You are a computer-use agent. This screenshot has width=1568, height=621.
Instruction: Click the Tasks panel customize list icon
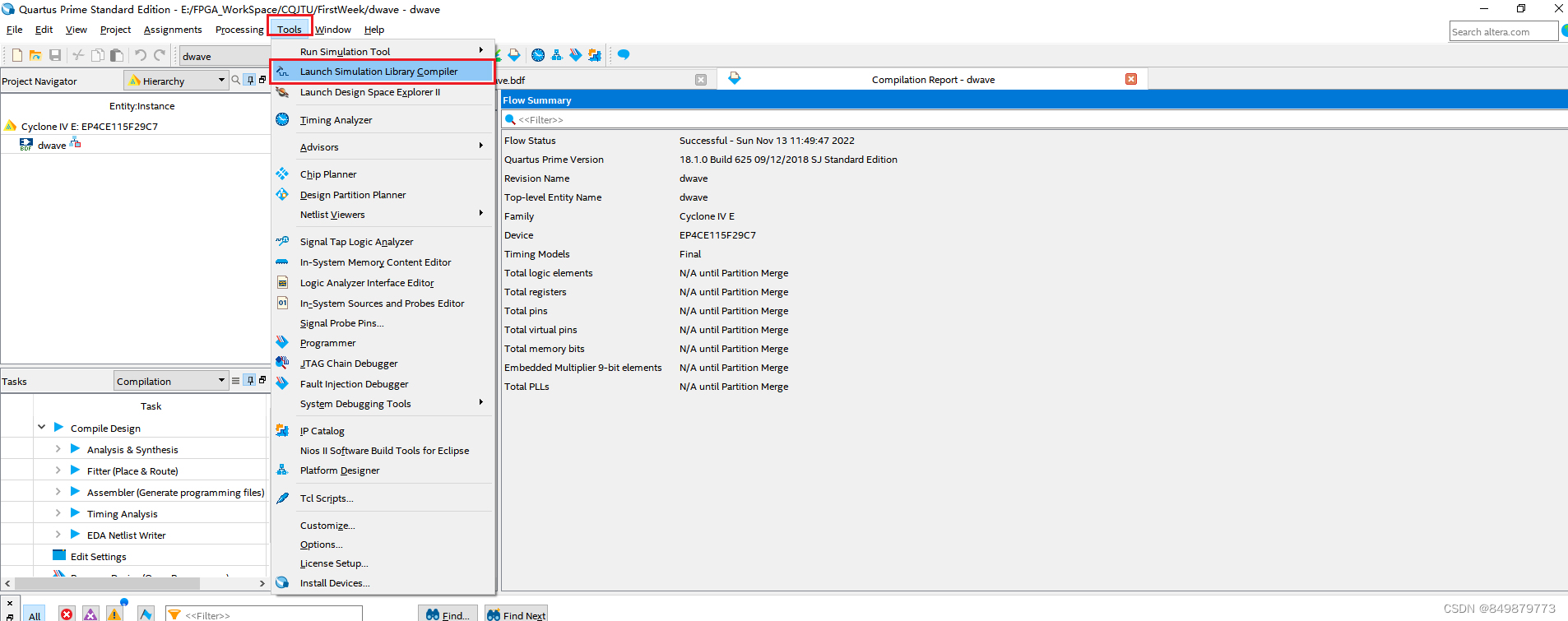click(x=236, y=381)
